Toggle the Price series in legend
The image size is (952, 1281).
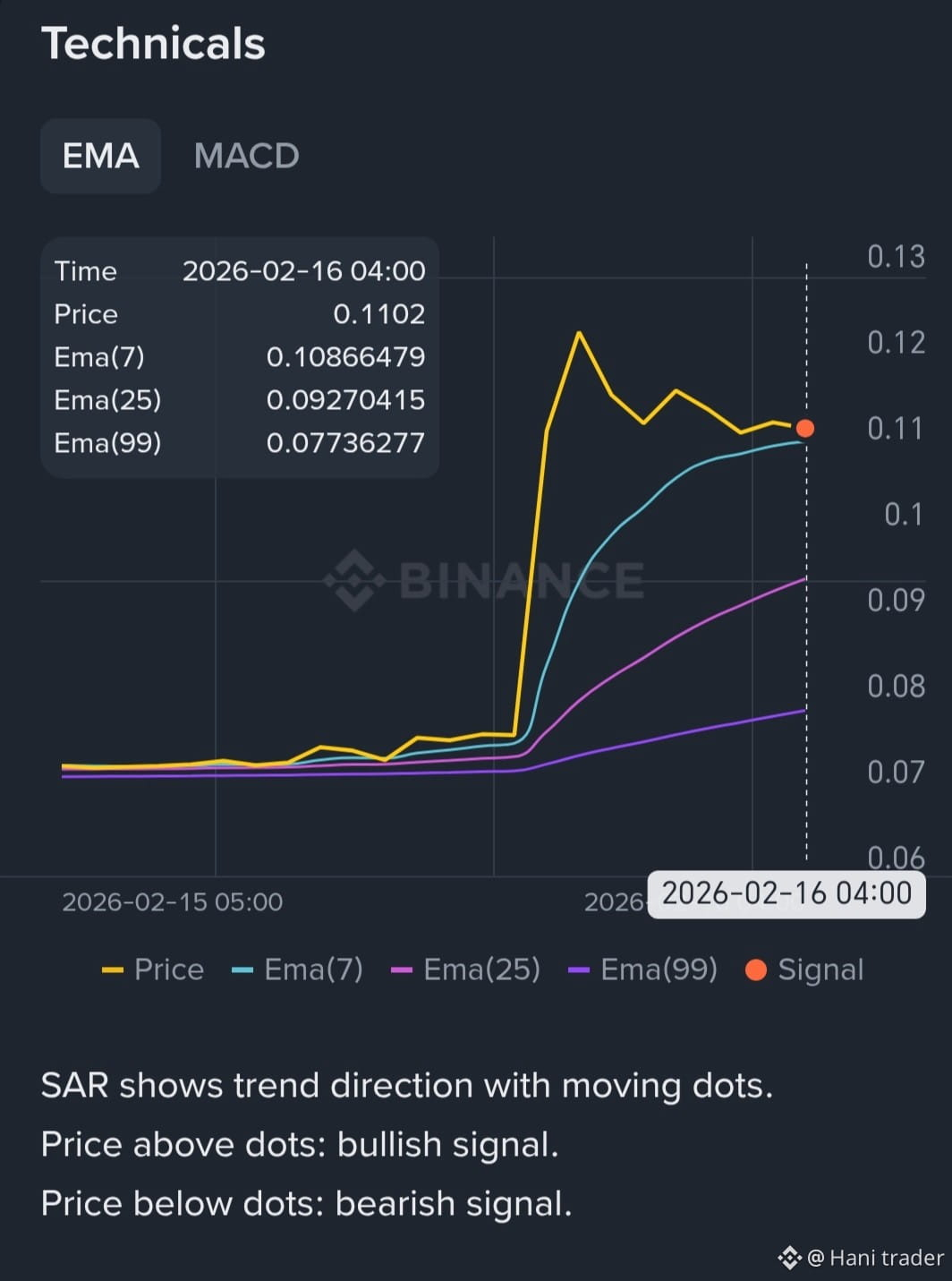pos(153,969)
